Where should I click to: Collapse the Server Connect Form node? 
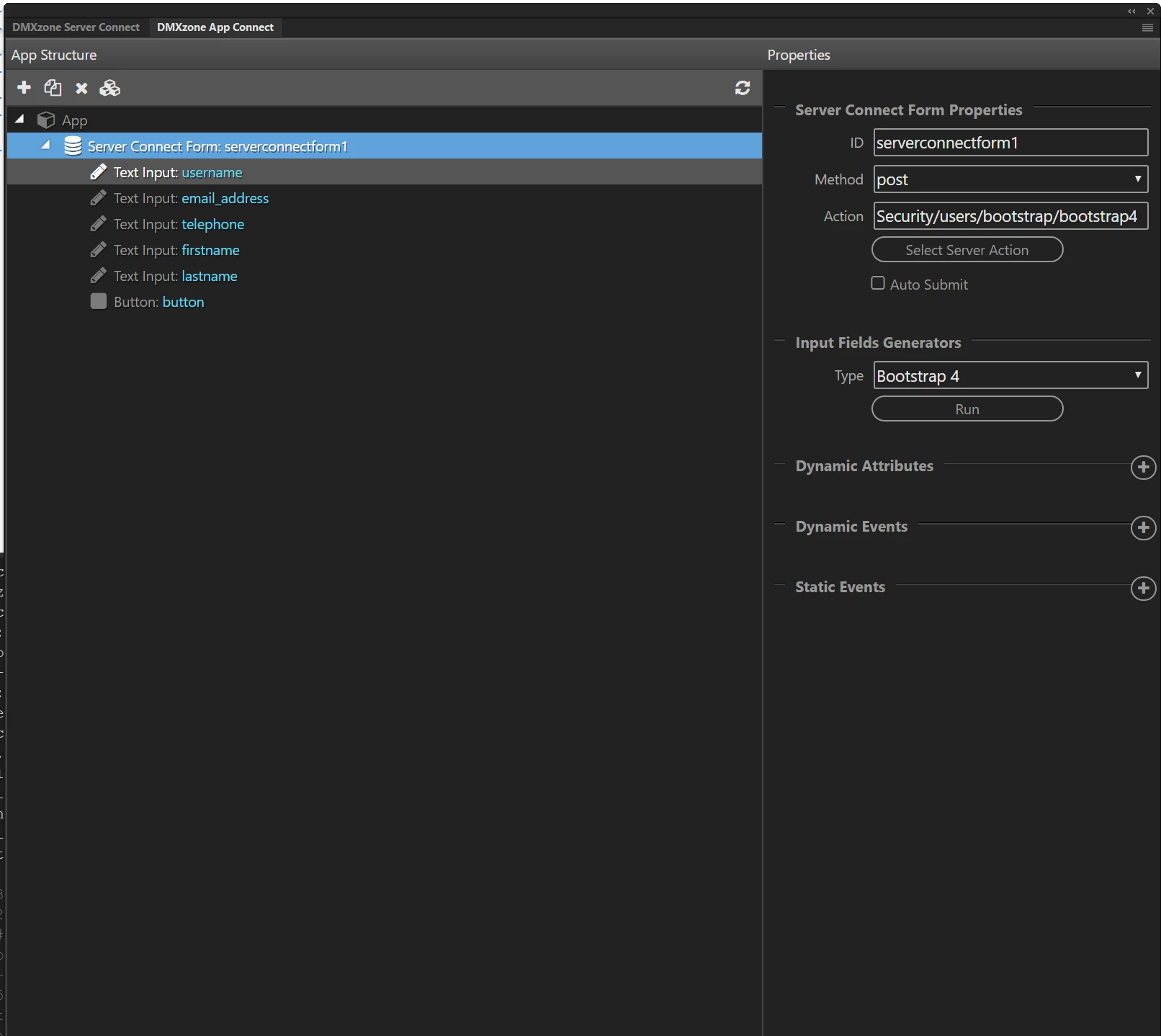tap(45, 145)
